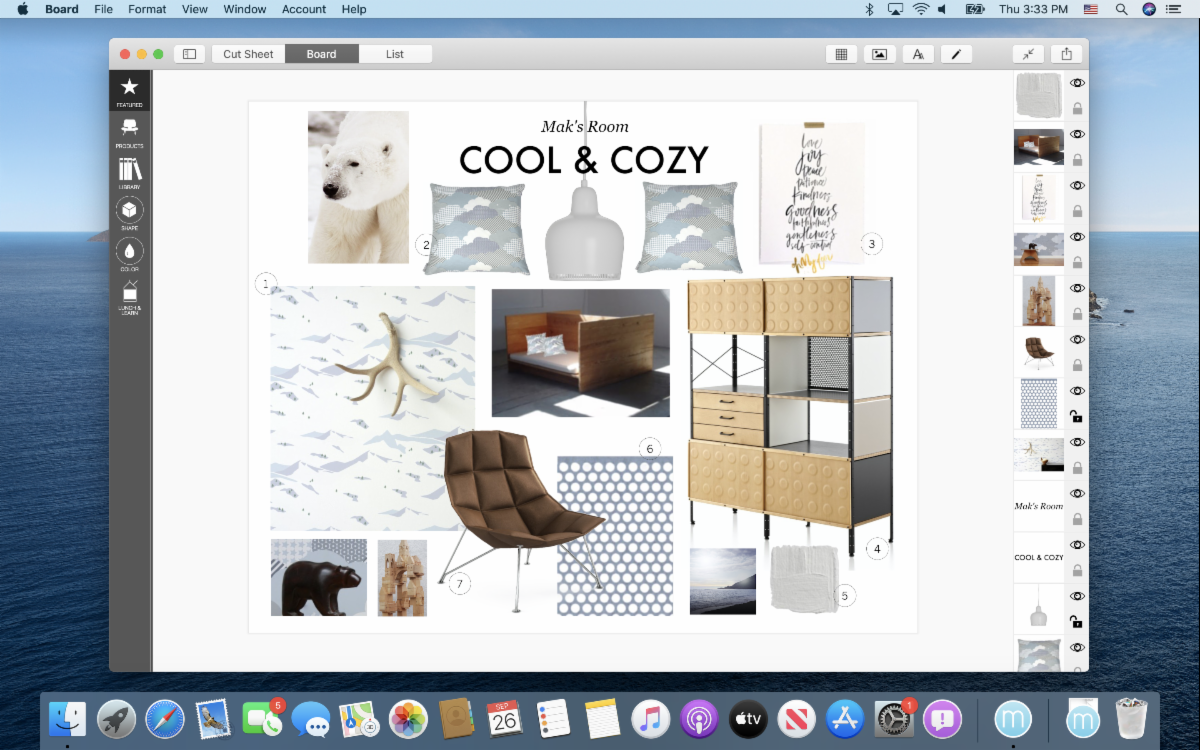1200x750 pixels.
Task: Hide the wood blocks layer
Action: (x=1077, y=288)
